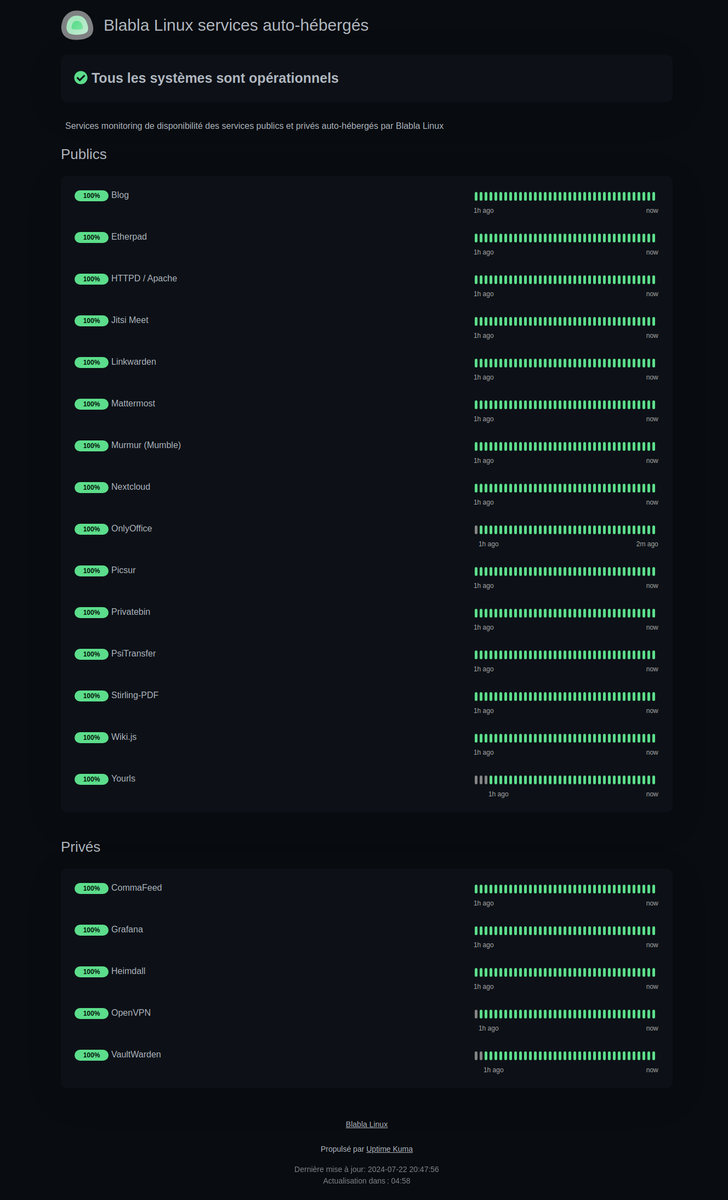Click the Stirling-PDF uptime badge
728x1200 pixels.
point(91,696)
